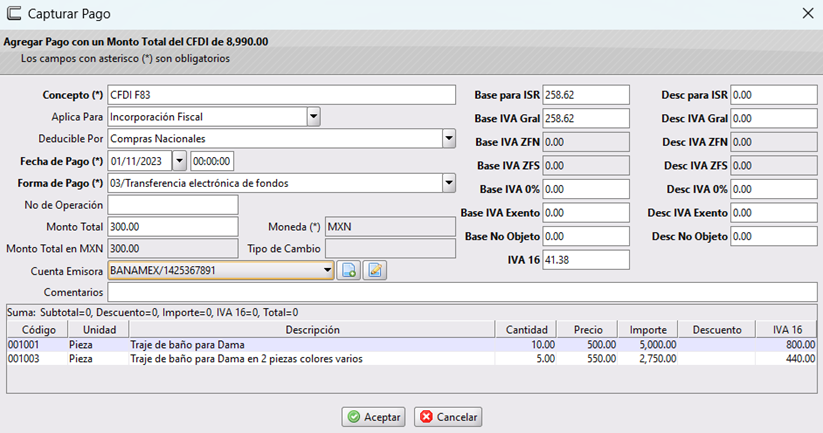Image resolution: width=823 pixels, height=433 pixels.
Task: Click the Base IVA Gral field
Action: [586, 119]
